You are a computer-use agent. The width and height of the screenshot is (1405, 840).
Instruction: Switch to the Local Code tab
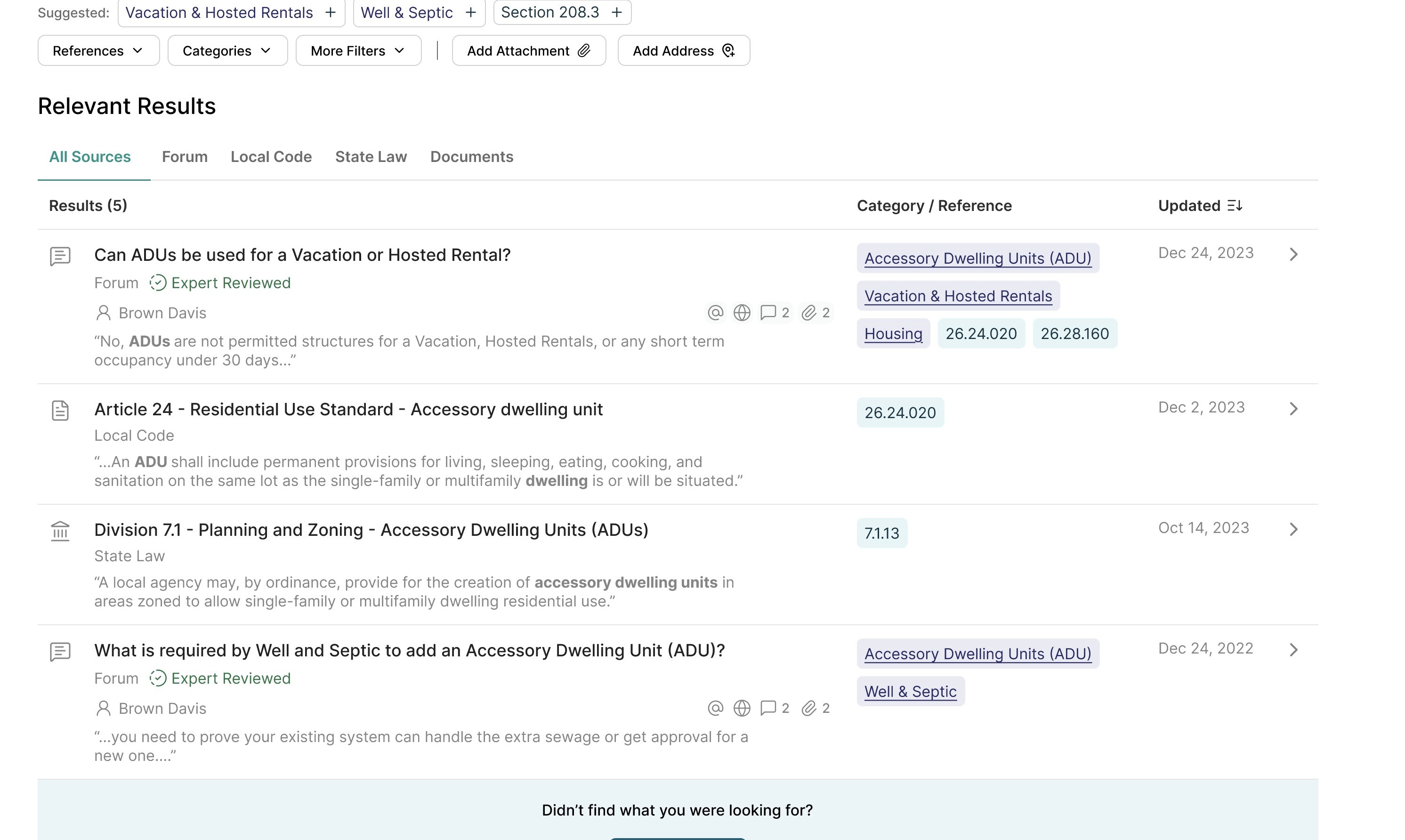click(x=271, y=157)
